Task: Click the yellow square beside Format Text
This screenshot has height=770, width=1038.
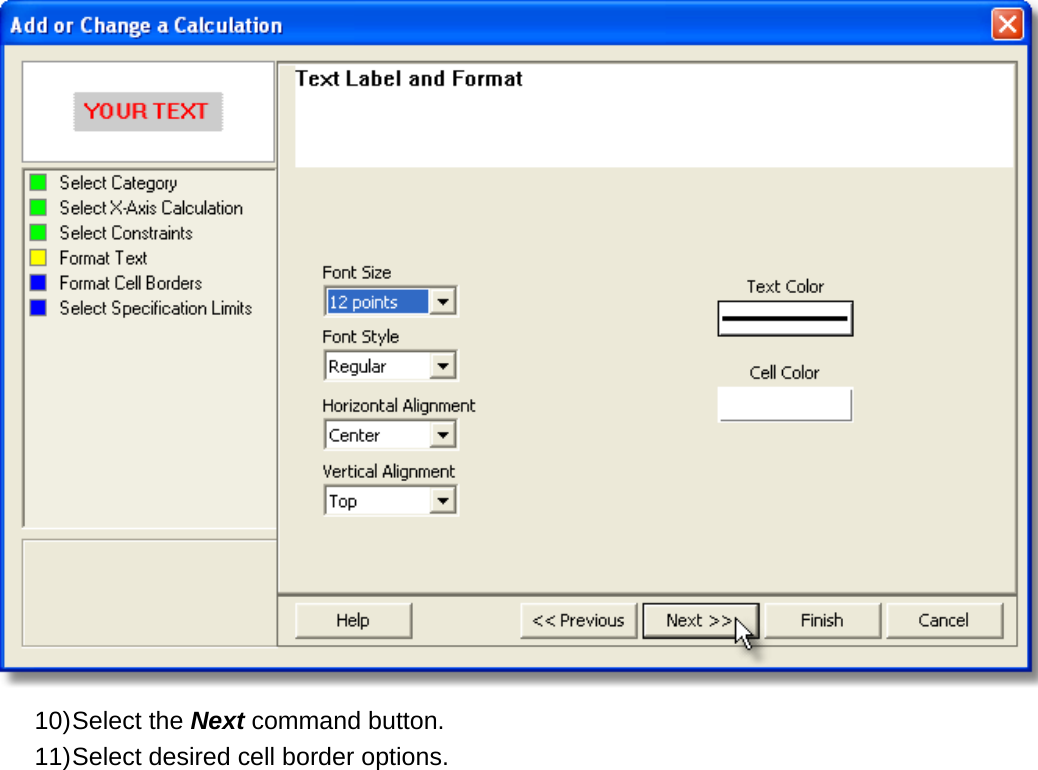Action: [x=38, y=258]
